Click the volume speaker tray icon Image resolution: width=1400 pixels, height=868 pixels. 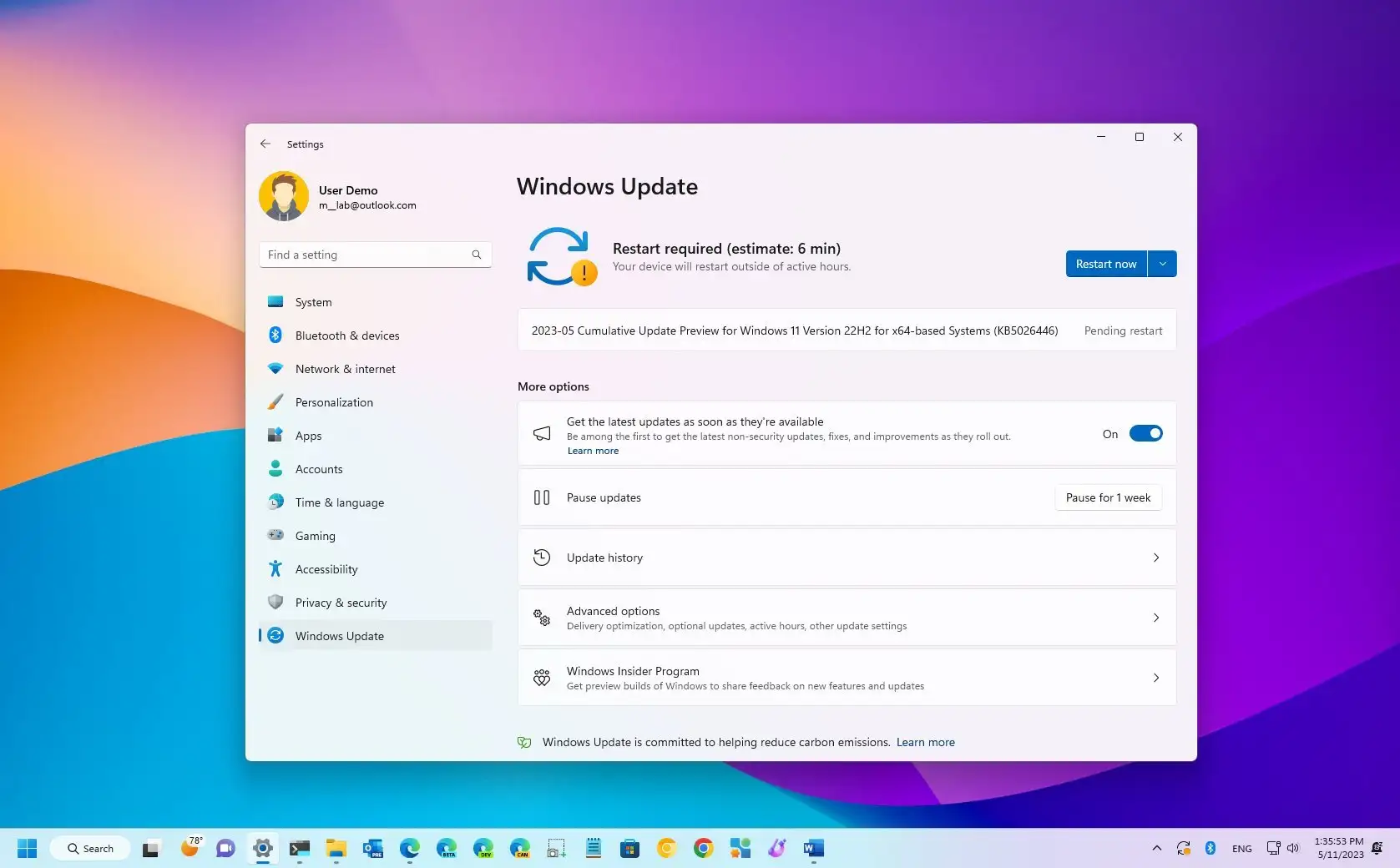(x=1293, y=848)
